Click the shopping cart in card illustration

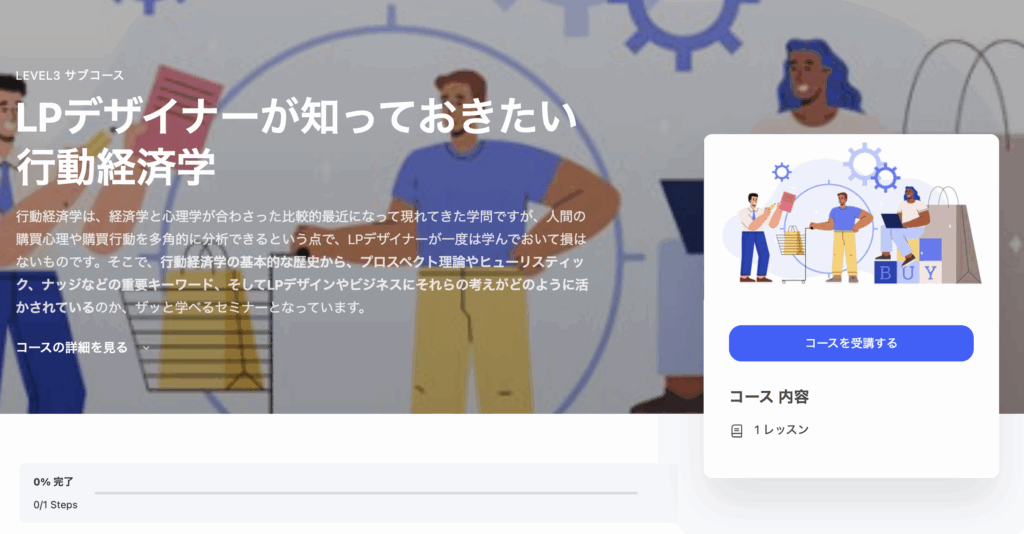click(x=793, y=255)
